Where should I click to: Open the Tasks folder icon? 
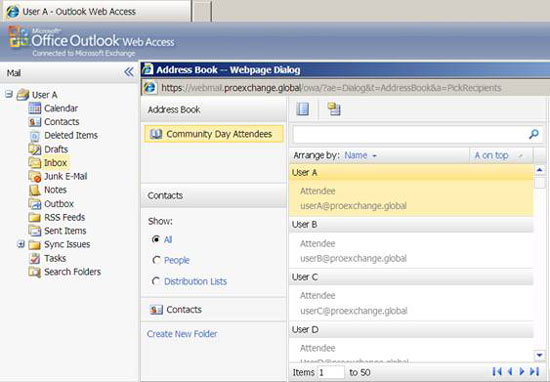(x=34, y=258)
